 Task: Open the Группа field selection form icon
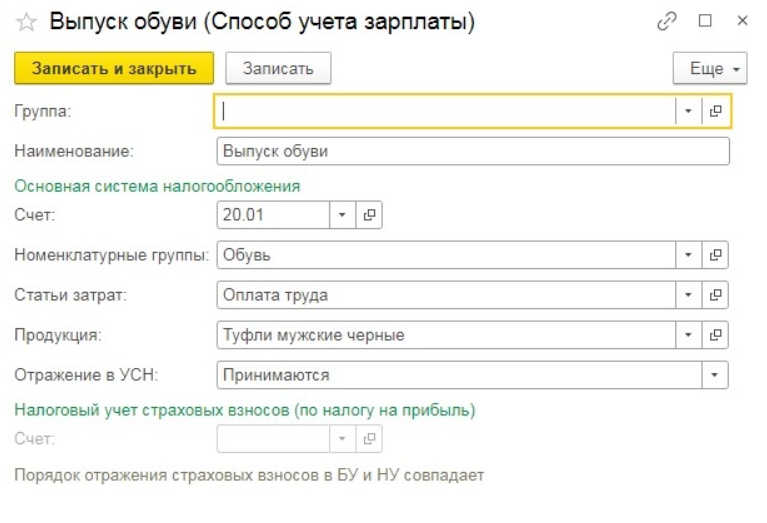click(x=716, y=112)
